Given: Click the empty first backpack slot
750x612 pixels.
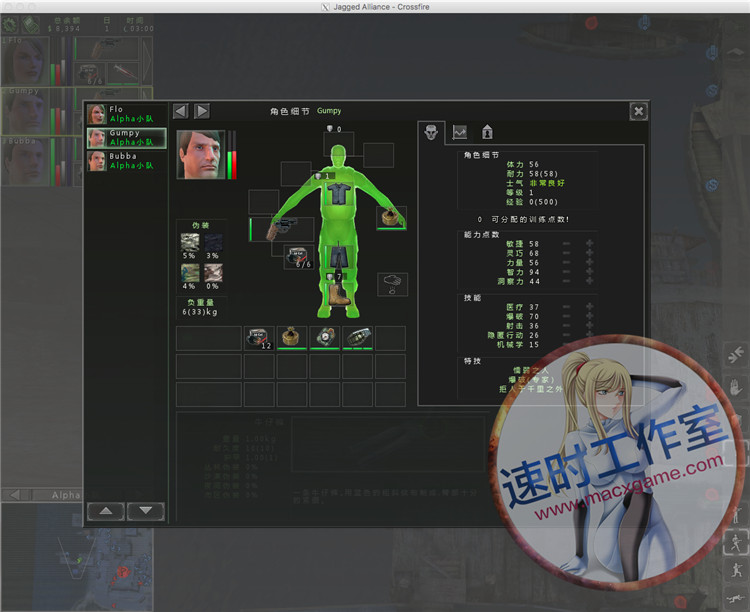Looking at the screenshot, I should point(209,338).
